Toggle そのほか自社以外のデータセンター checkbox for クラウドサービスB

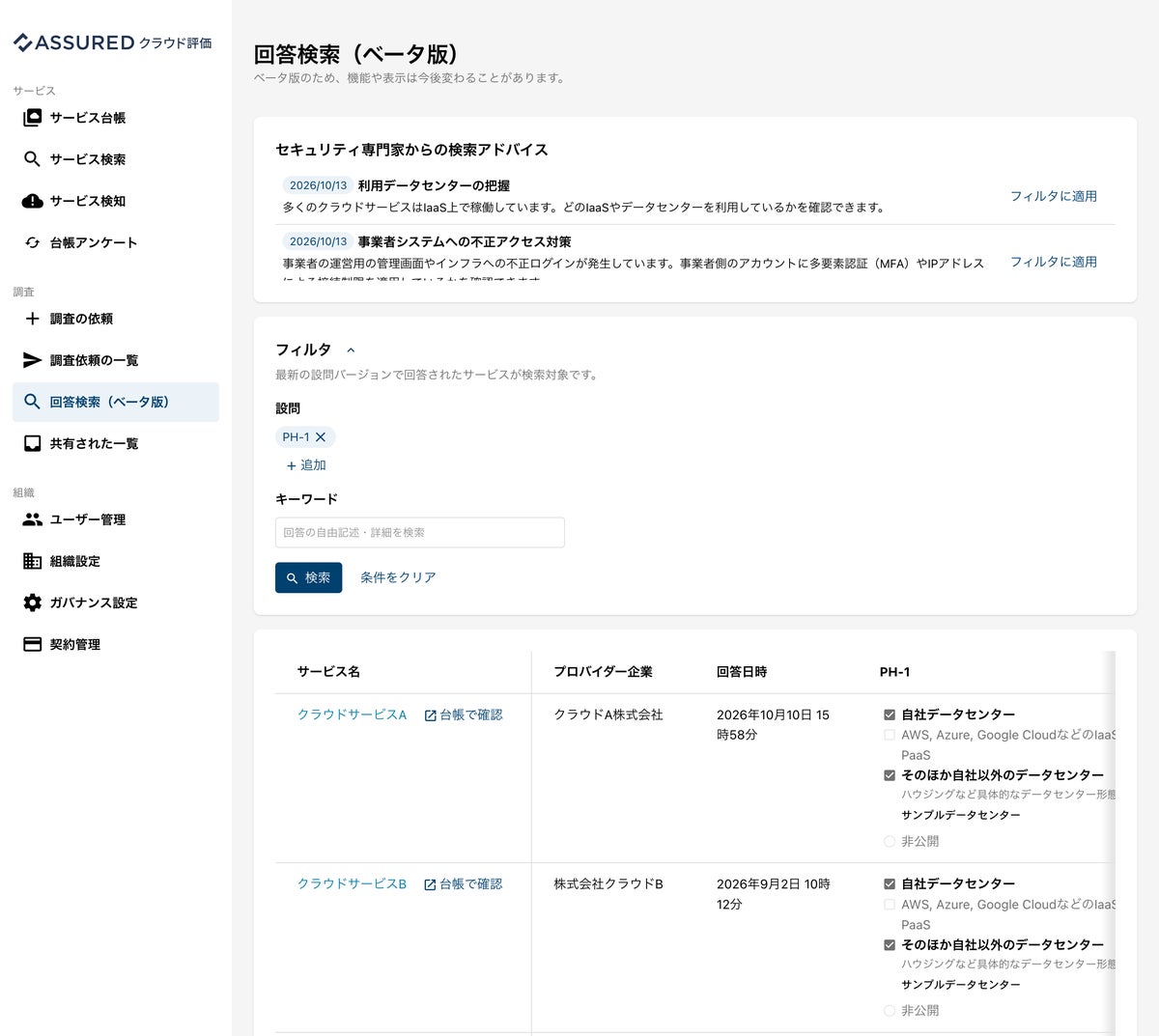coord(890,944)
